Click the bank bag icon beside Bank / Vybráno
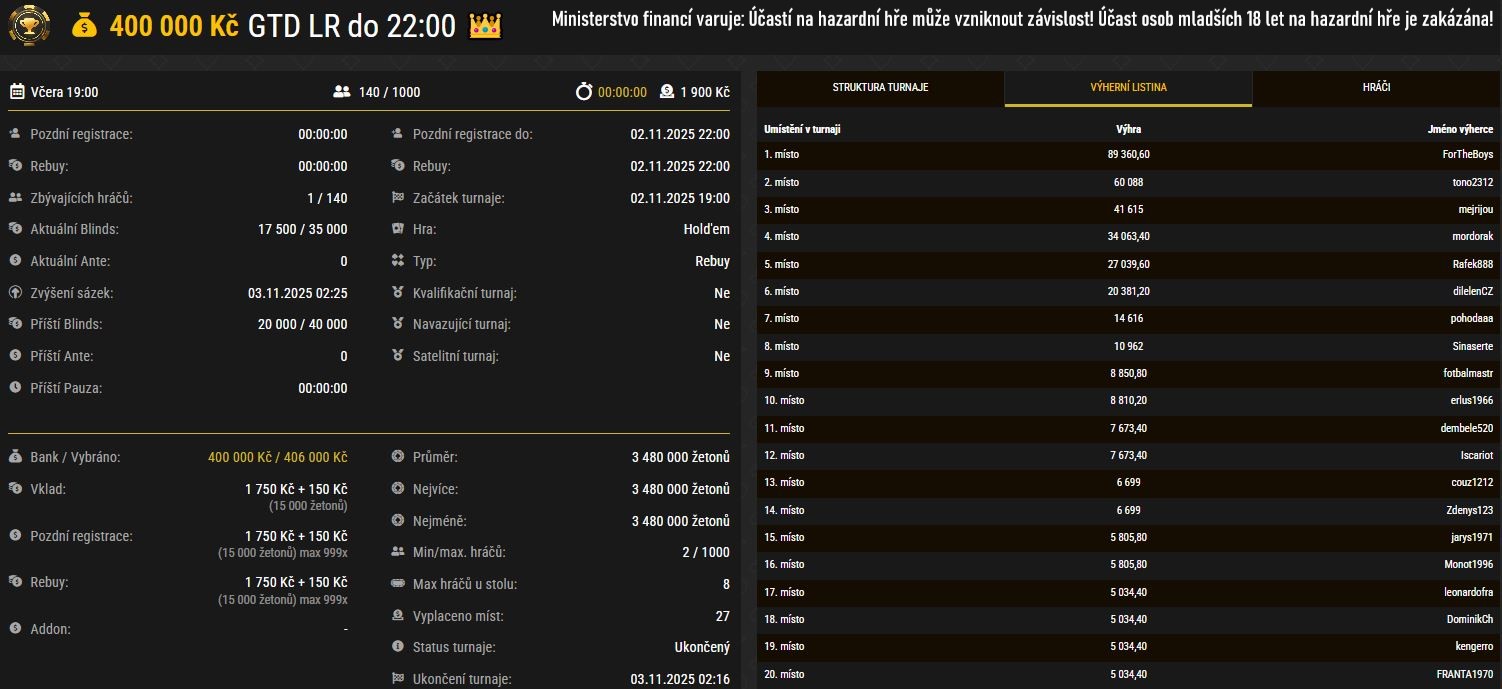This screenshot has width=1502, height=689. click(x=15, y=457)
